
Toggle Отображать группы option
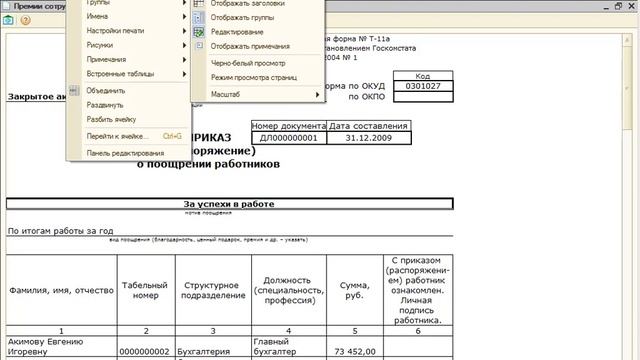click(x=242, y=18)
